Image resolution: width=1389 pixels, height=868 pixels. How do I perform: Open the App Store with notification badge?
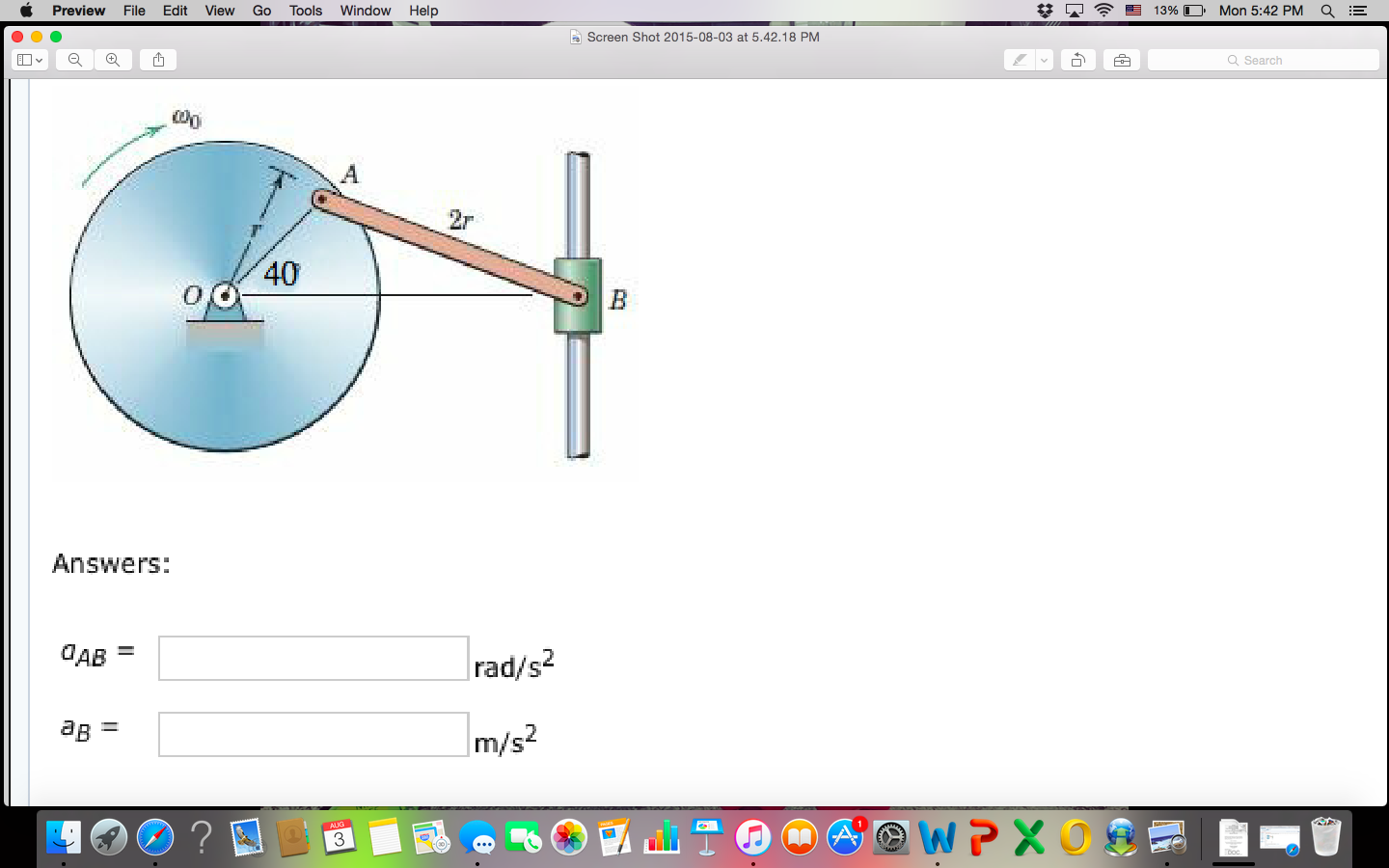[x=845, y=838]
